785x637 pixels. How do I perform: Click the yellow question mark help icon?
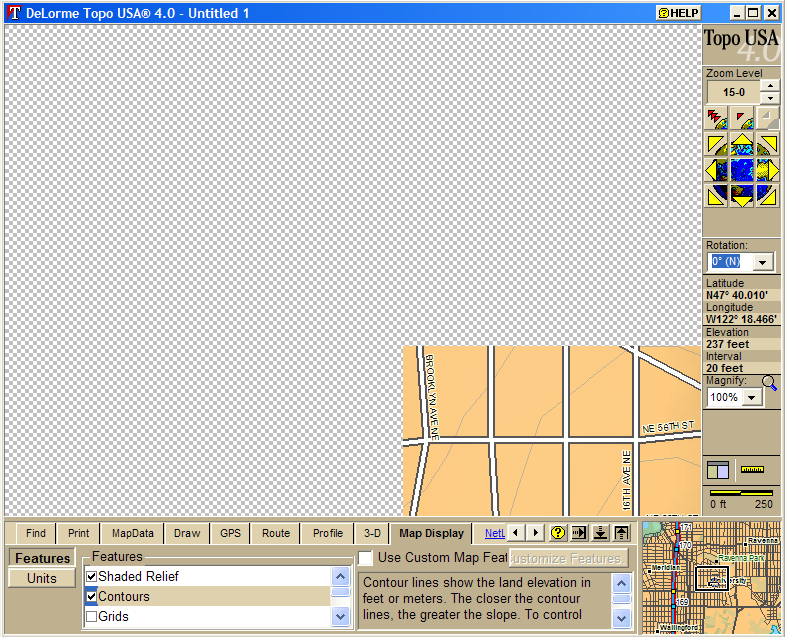[x=558, y=532]
